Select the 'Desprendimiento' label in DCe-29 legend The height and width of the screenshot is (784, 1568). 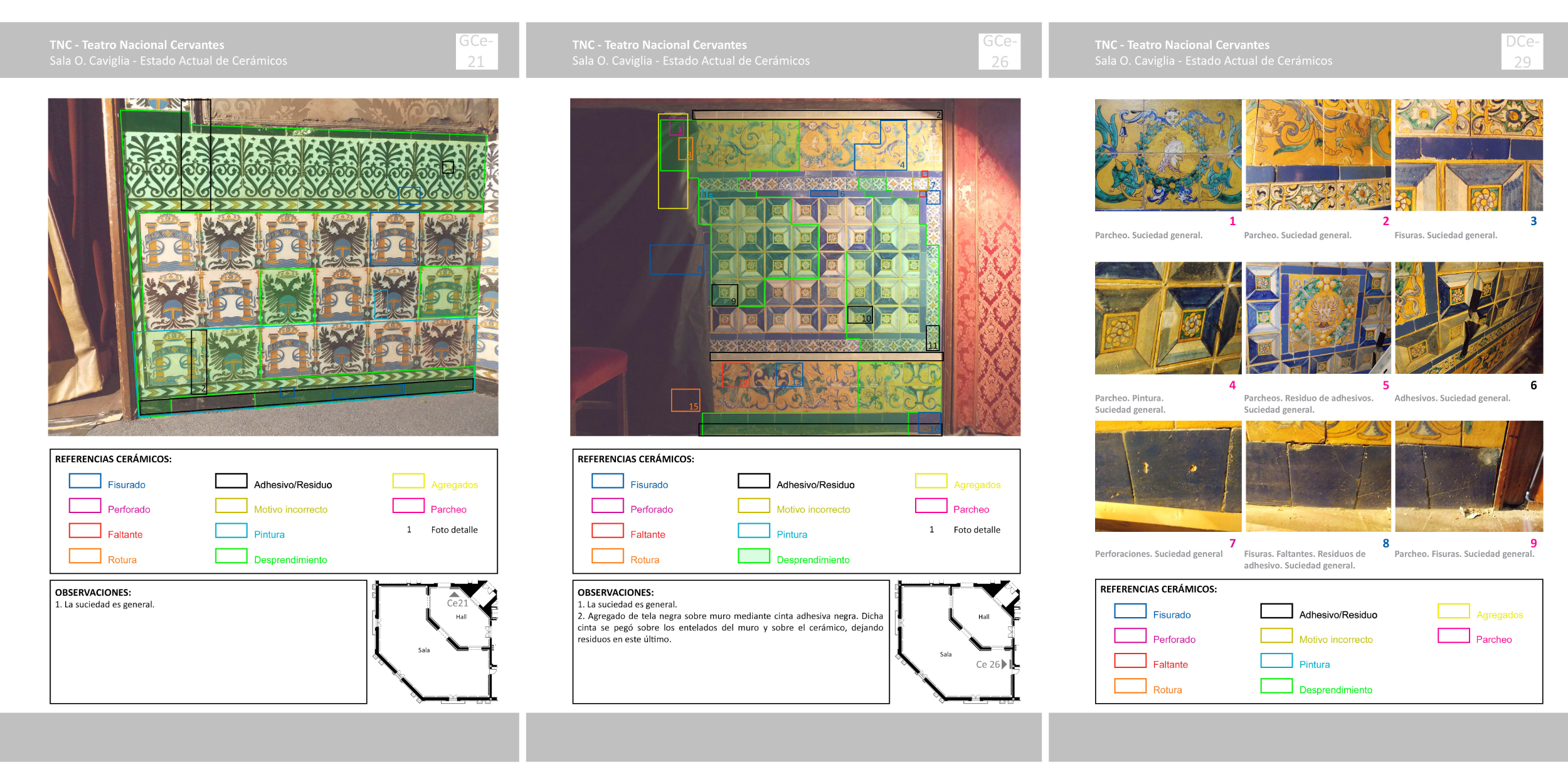(1336, 690)
